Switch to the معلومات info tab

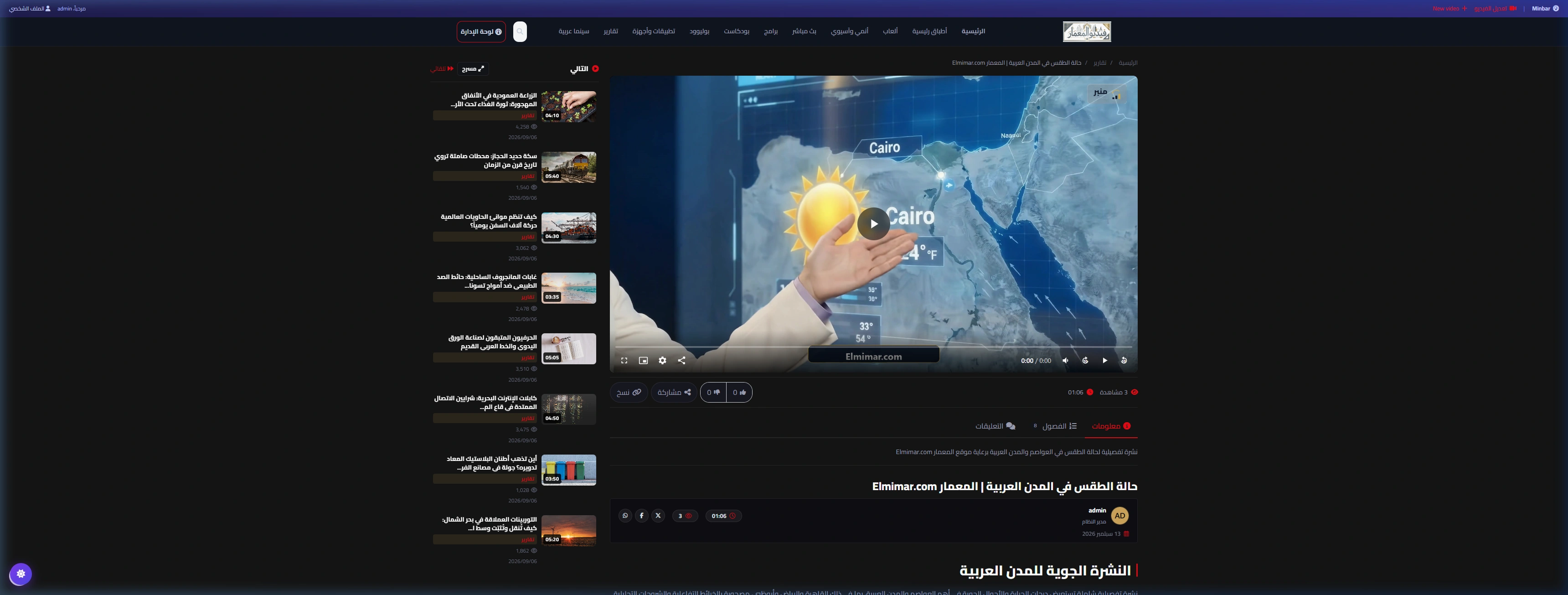[1111, 426]
